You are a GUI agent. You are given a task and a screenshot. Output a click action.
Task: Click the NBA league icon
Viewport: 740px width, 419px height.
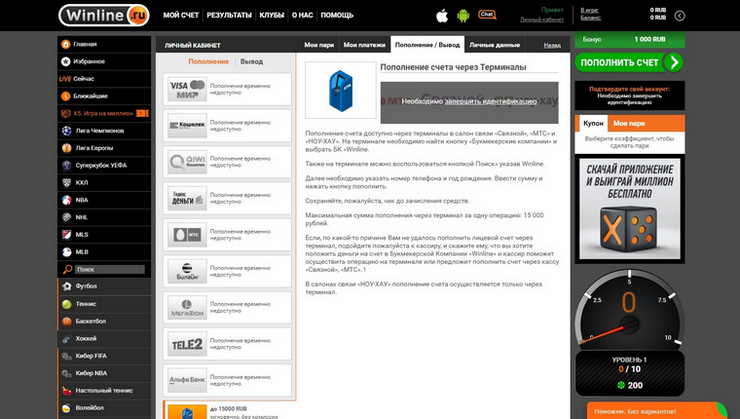coord(67,200)
